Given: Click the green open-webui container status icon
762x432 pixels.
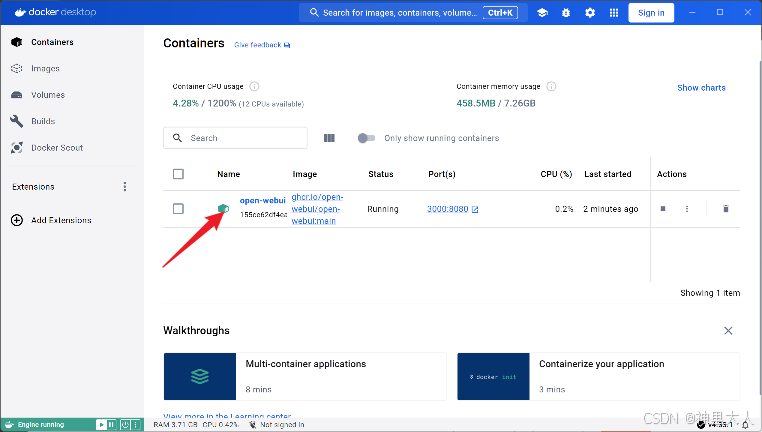Looking at the screenshot, I should point(223,209).
